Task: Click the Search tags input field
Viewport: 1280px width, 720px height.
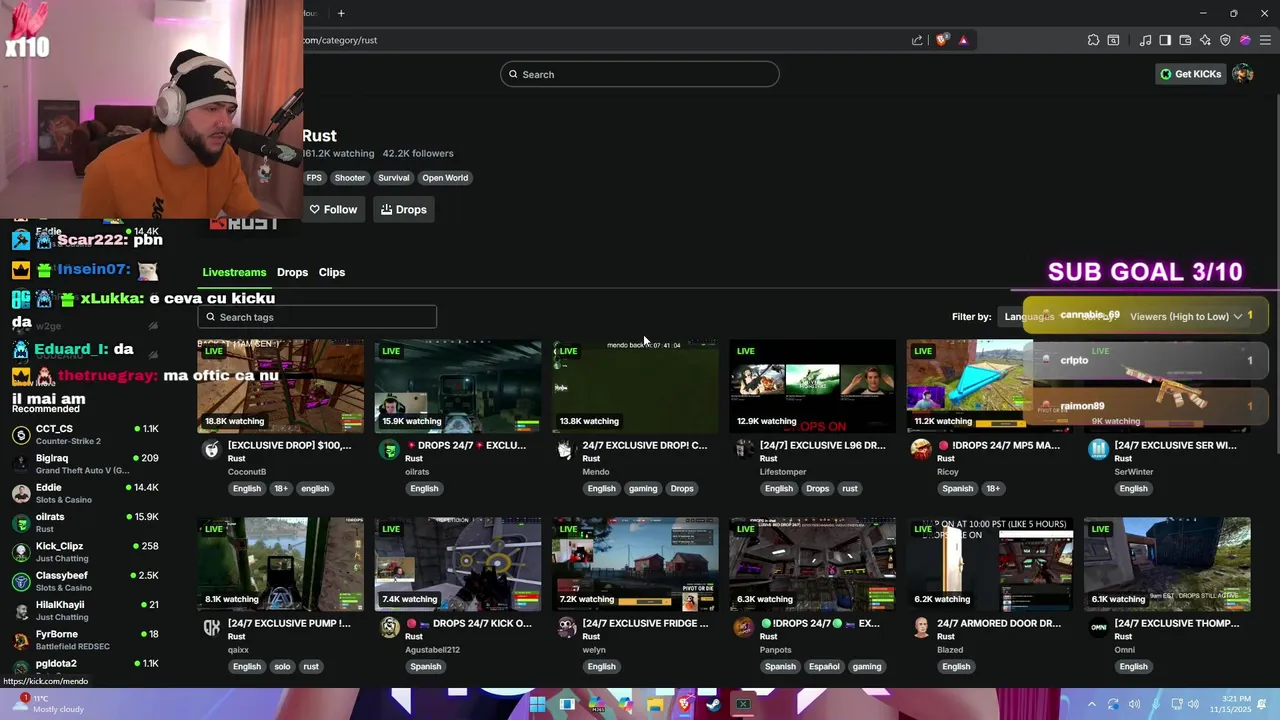Action: [317, 317]
